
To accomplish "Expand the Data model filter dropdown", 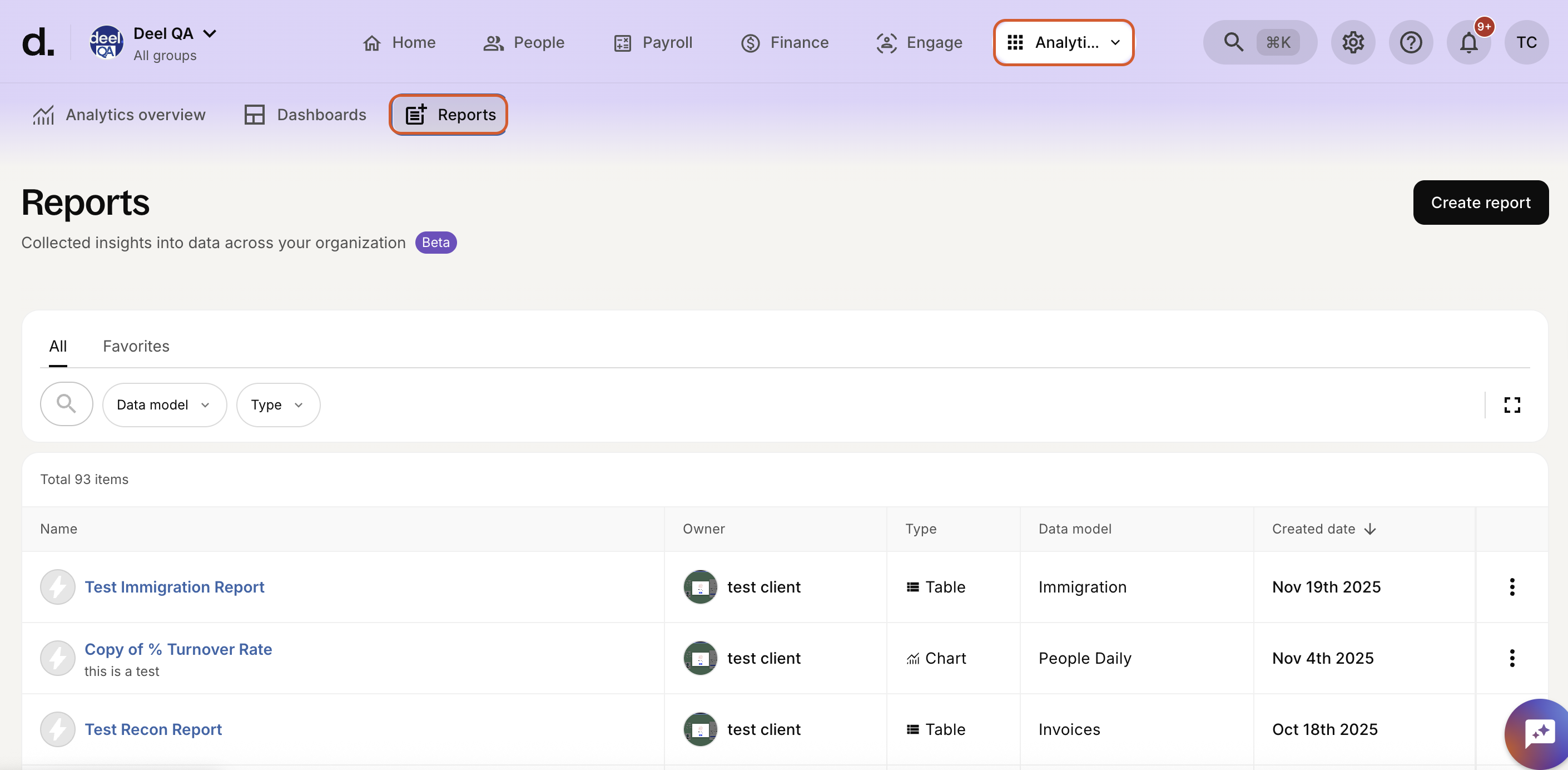I will [x=165, y=404].
